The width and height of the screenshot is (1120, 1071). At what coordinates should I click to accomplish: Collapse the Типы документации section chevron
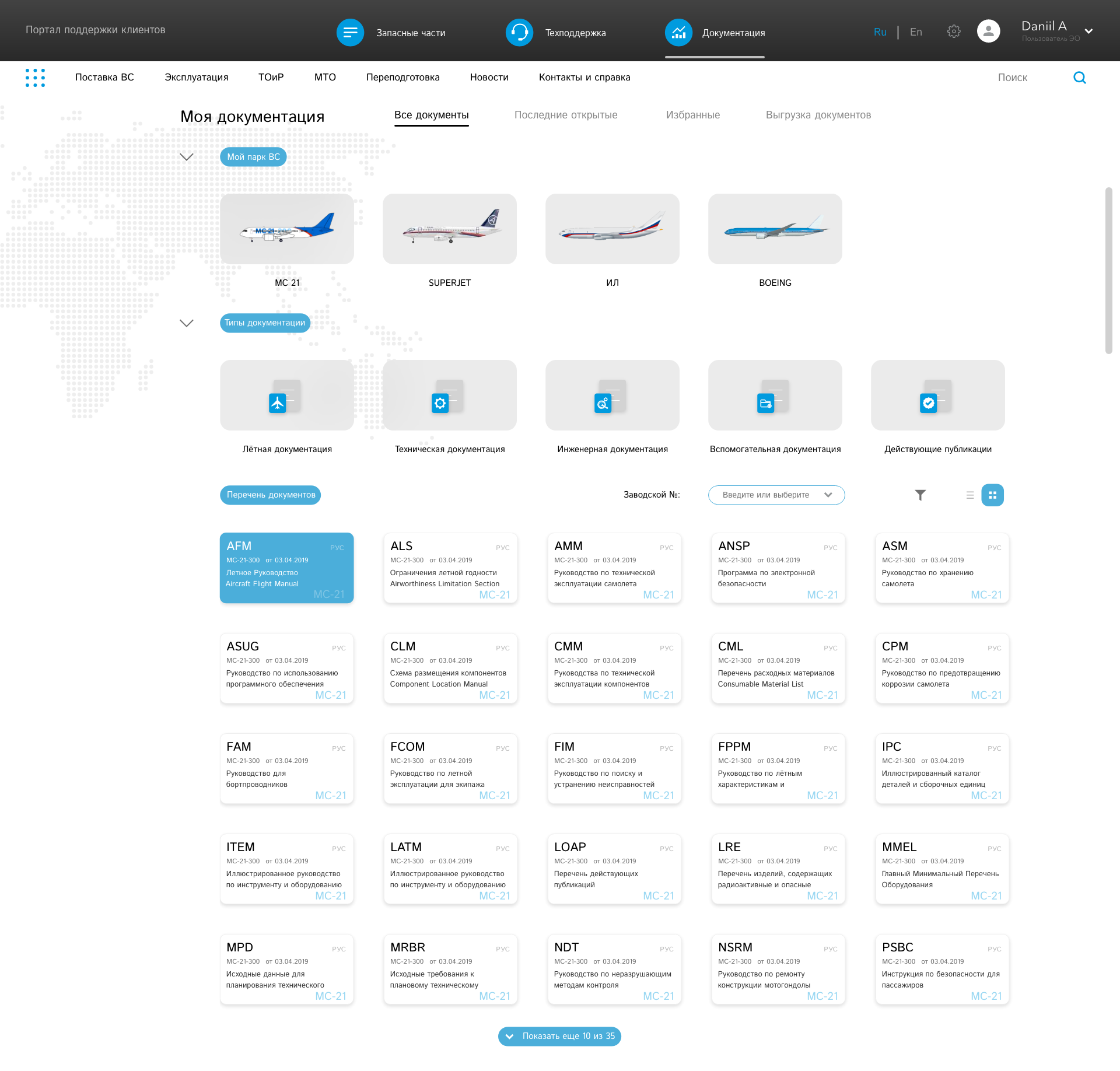pyautogui.click(x=186, y=323)
